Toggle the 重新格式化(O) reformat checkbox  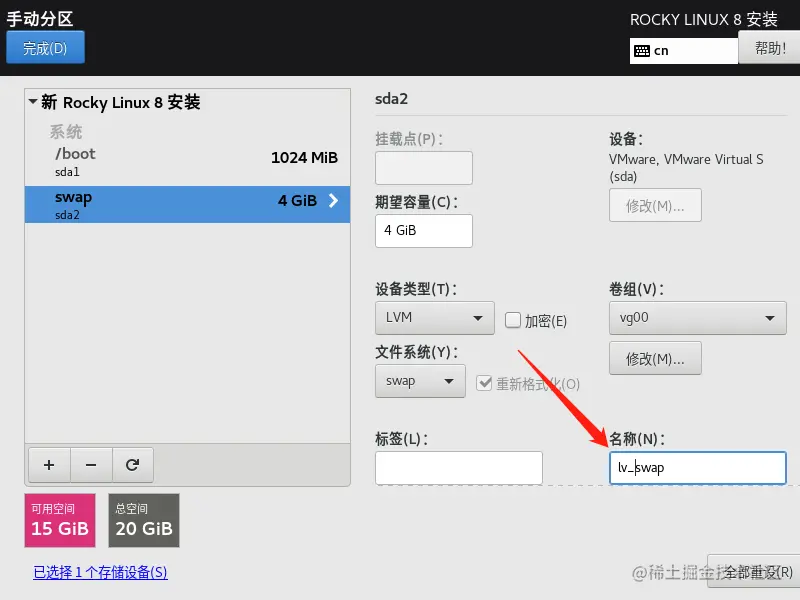(x=484, y=383)
